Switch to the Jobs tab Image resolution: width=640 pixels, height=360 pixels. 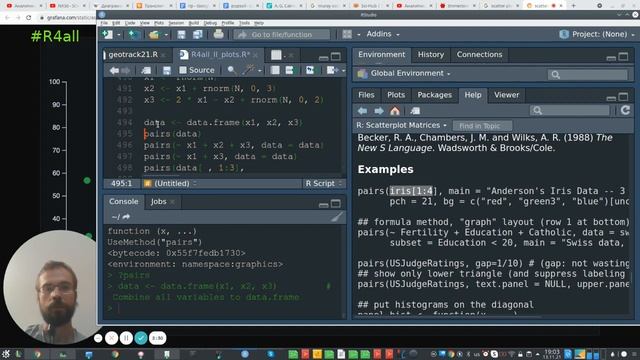[158, 202]
